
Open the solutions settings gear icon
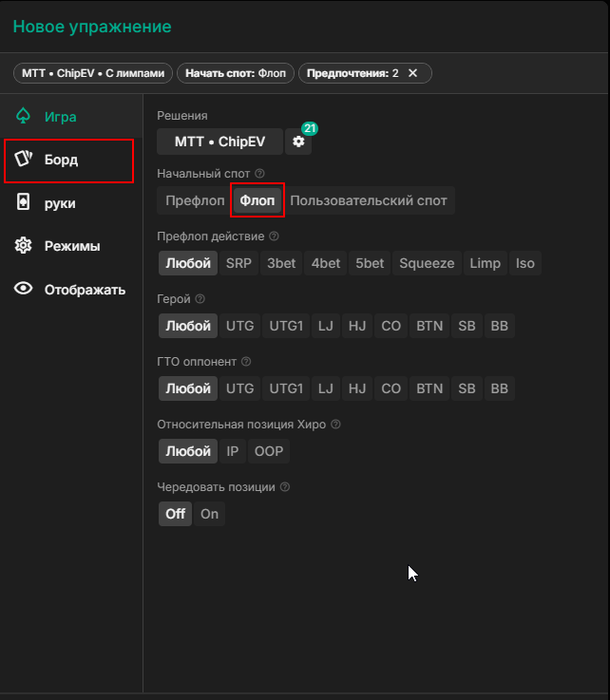tap(298, 142)
